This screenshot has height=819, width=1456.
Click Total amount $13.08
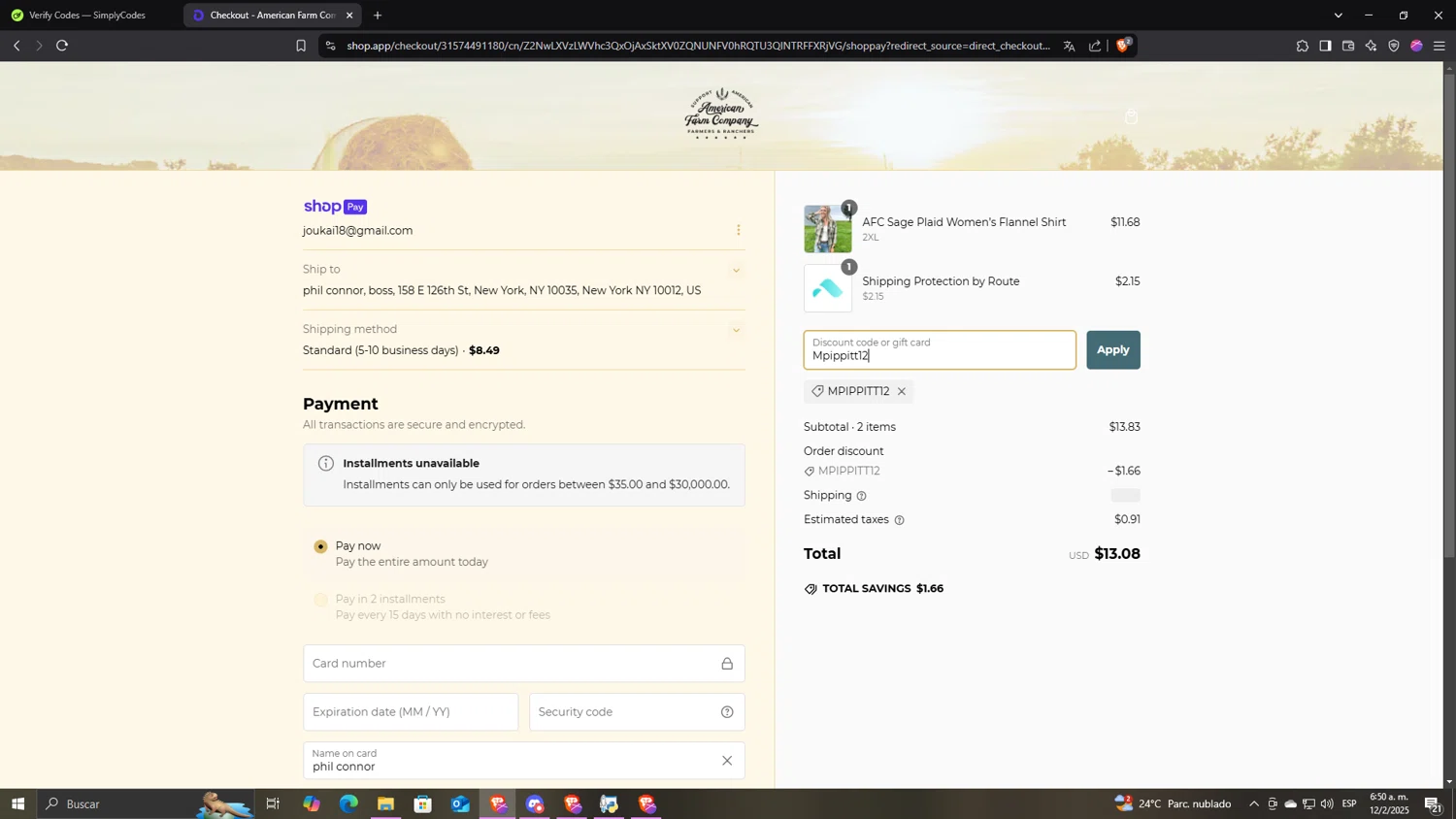[x=1116, y=554]
